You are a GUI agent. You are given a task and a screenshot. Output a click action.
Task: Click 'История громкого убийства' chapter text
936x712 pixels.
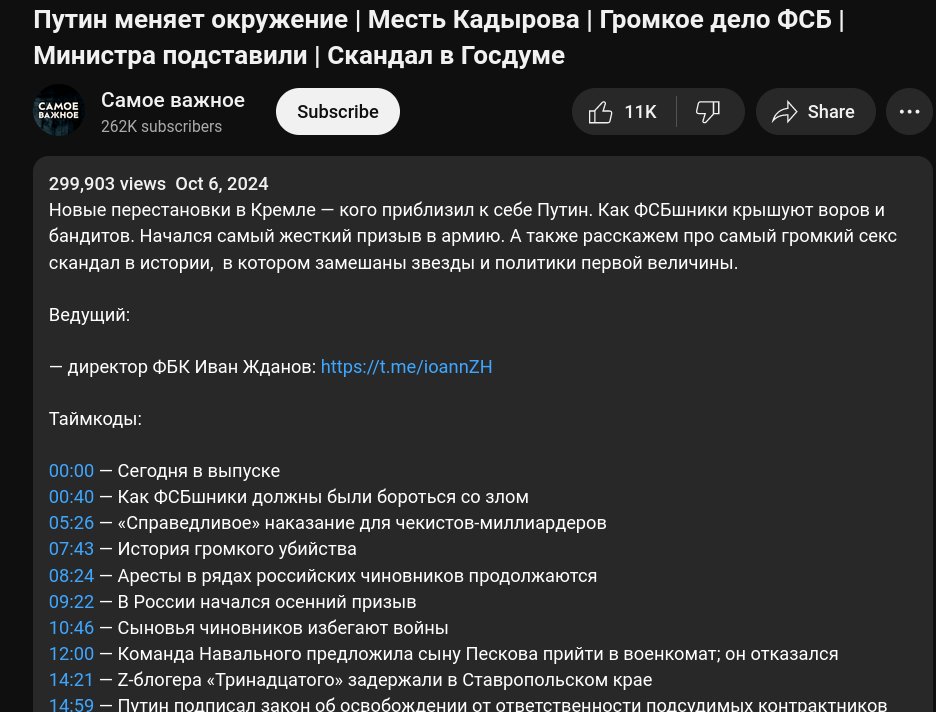click(237, 548)
